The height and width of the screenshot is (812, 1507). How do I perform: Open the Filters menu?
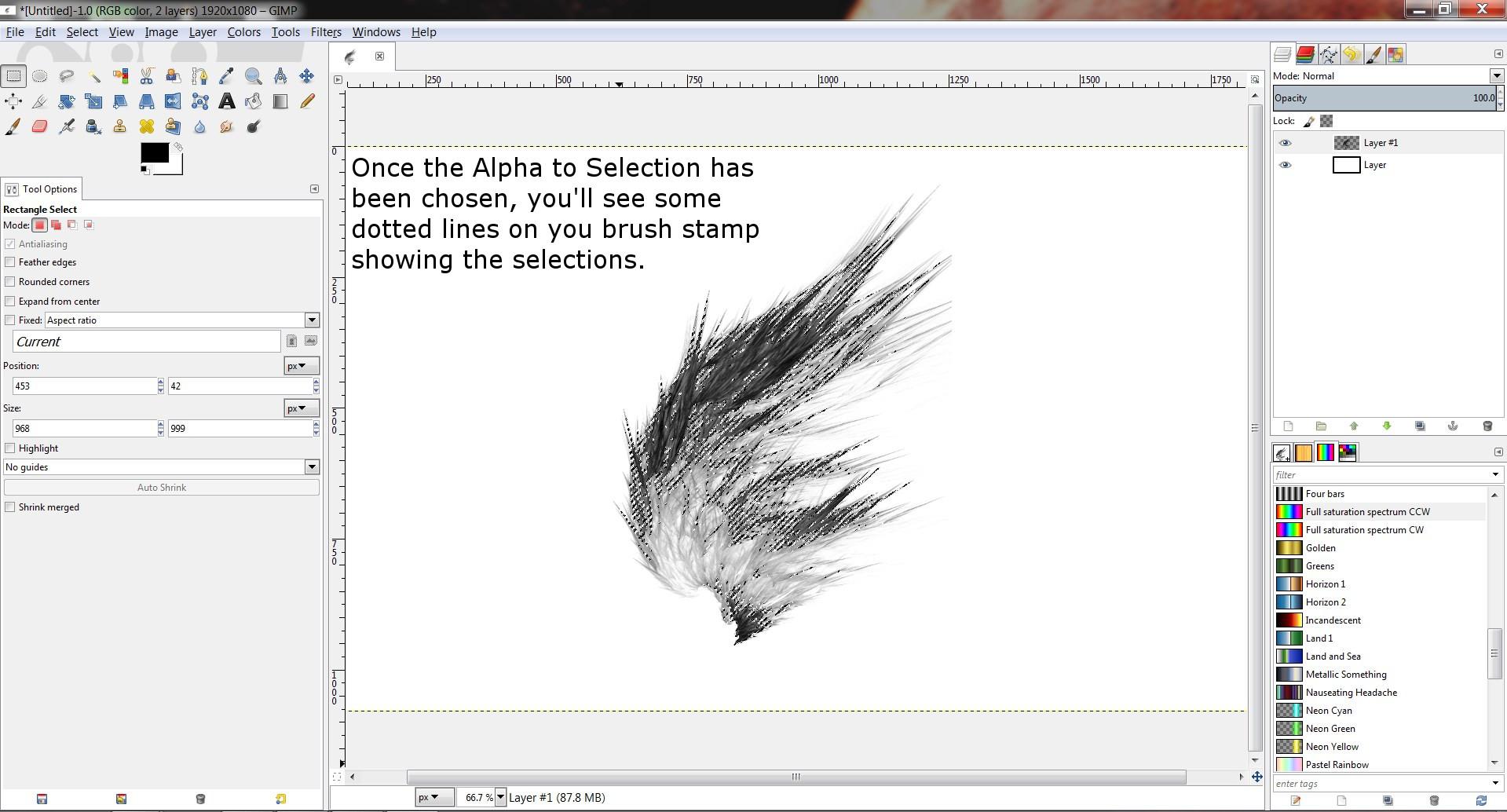(326, 32)
